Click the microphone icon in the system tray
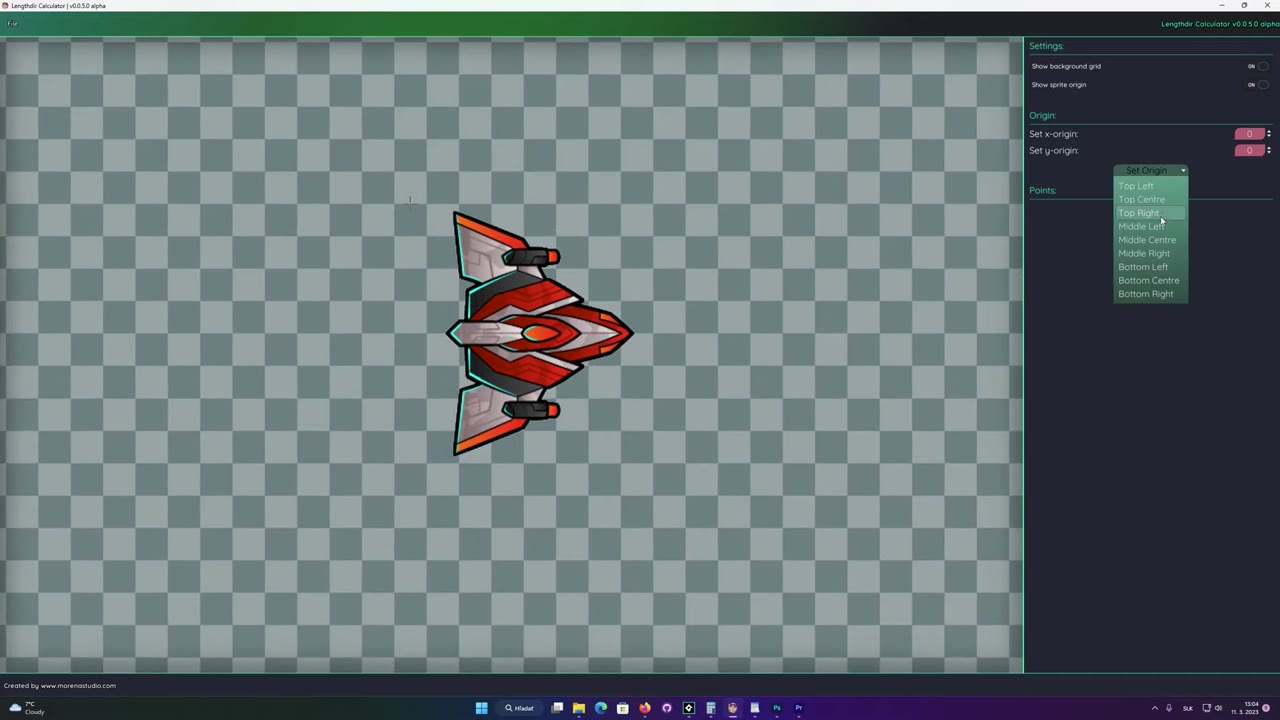 1169,708
